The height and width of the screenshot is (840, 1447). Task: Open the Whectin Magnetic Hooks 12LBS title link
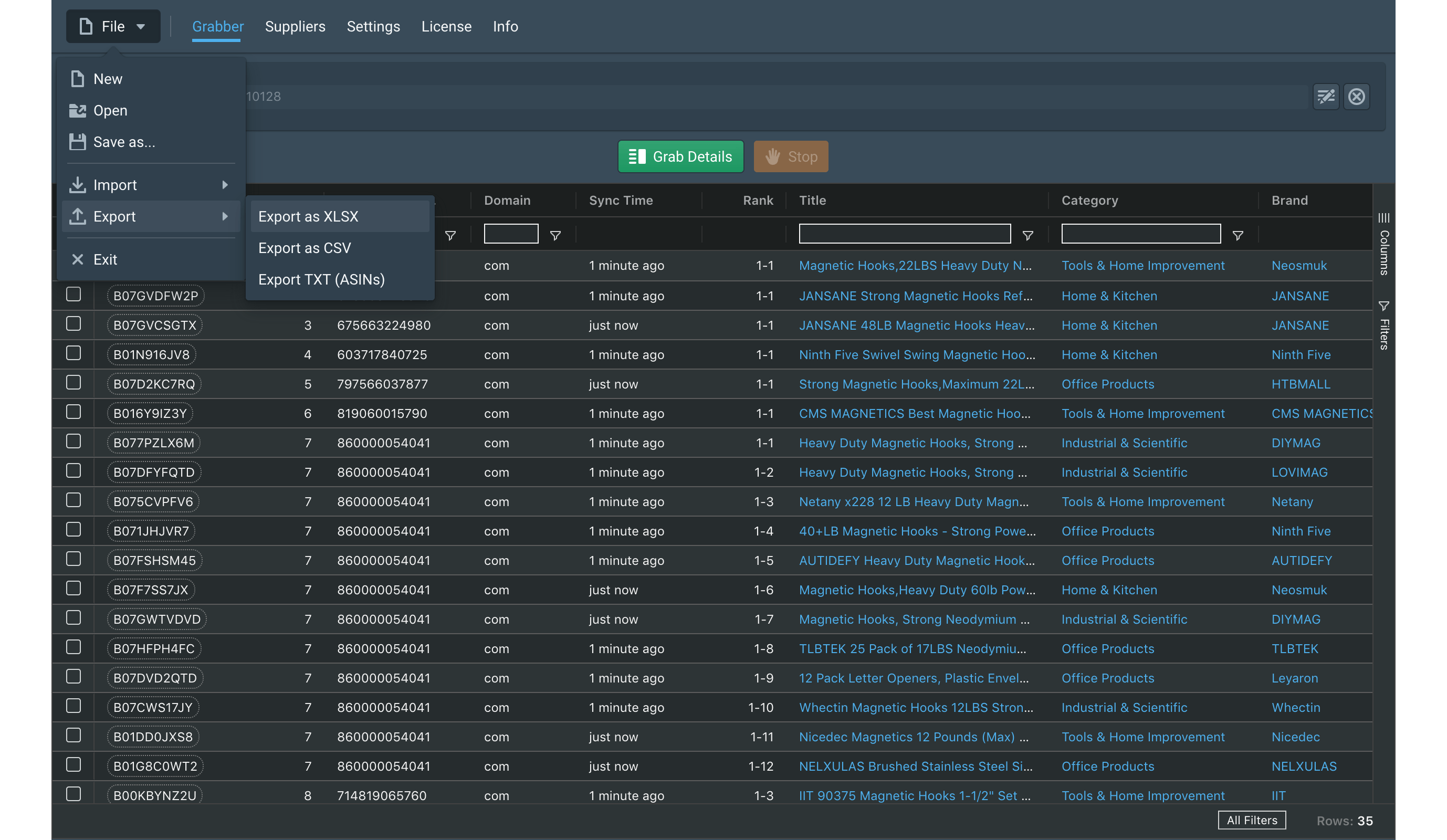[916, 707]
